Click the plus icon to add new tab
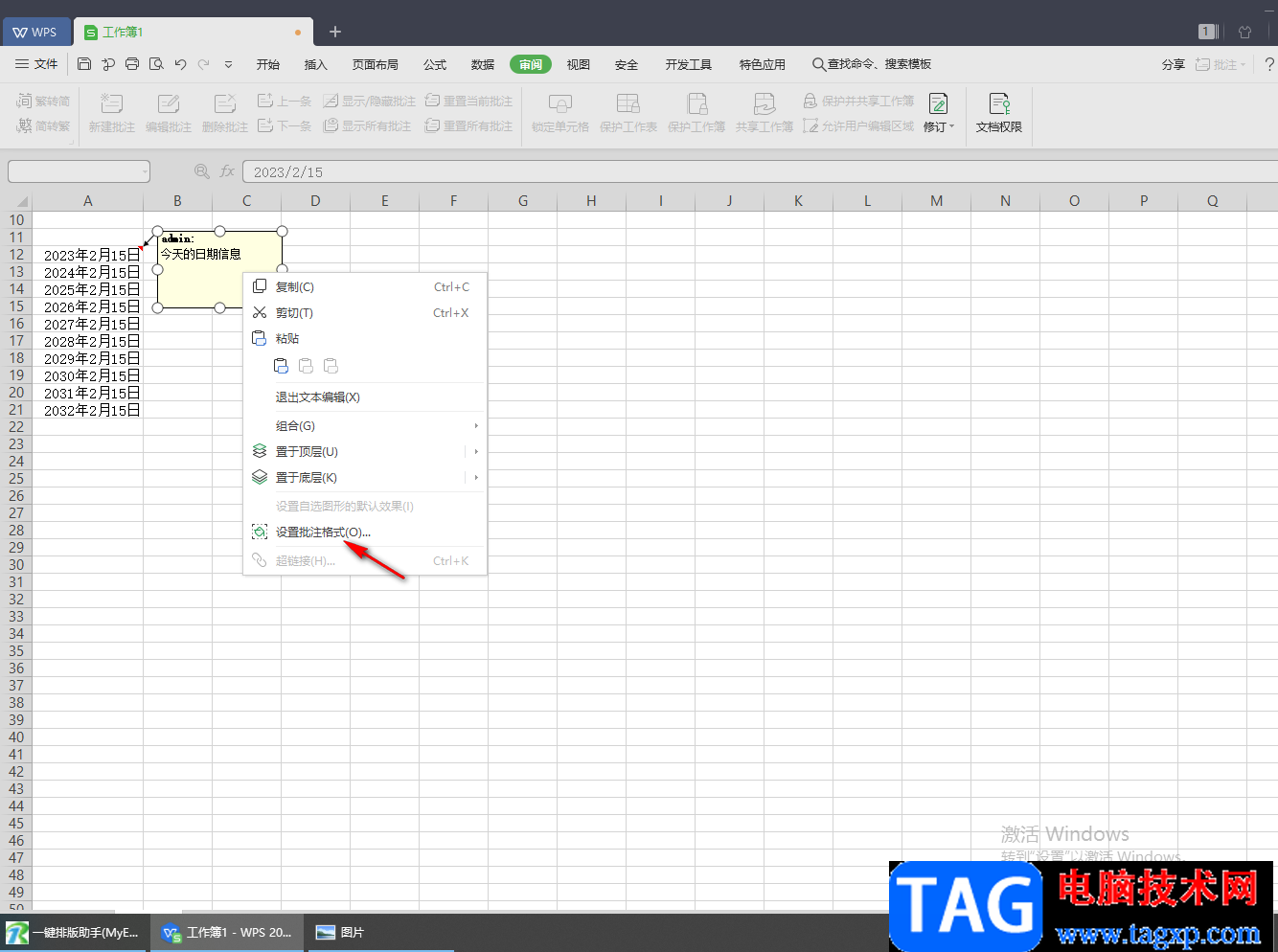The height and width of the screenshot is (952, 1278). pyautogui.click(x=335, y=32)
